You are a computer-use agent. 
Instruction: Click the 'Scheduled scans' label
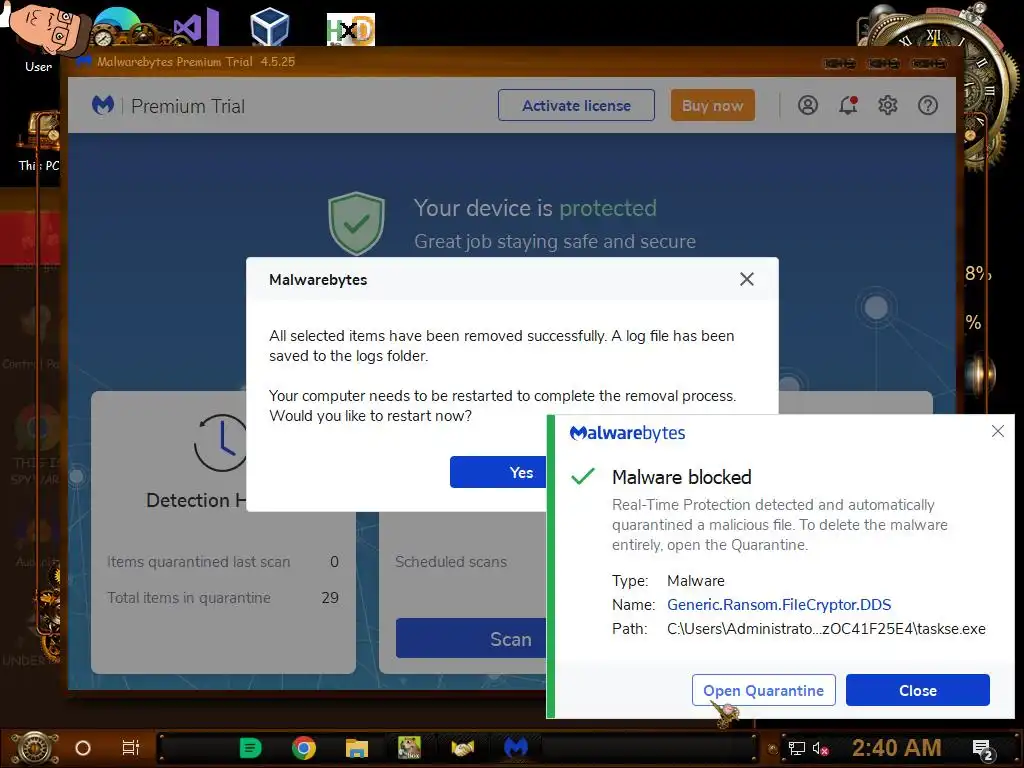[451, 562]
